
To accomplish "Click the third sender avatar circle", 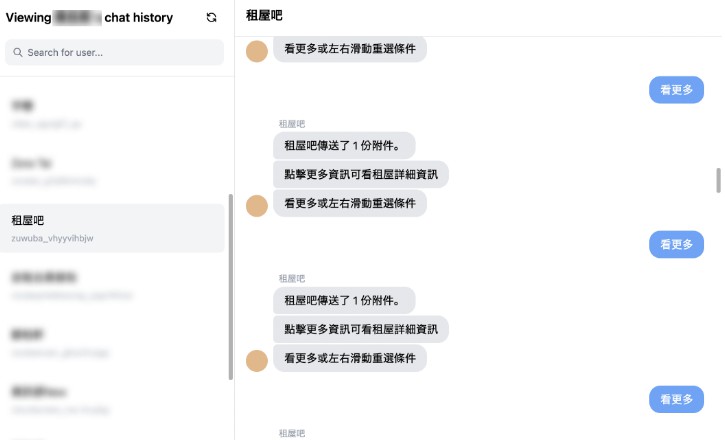I will [257, 359].
